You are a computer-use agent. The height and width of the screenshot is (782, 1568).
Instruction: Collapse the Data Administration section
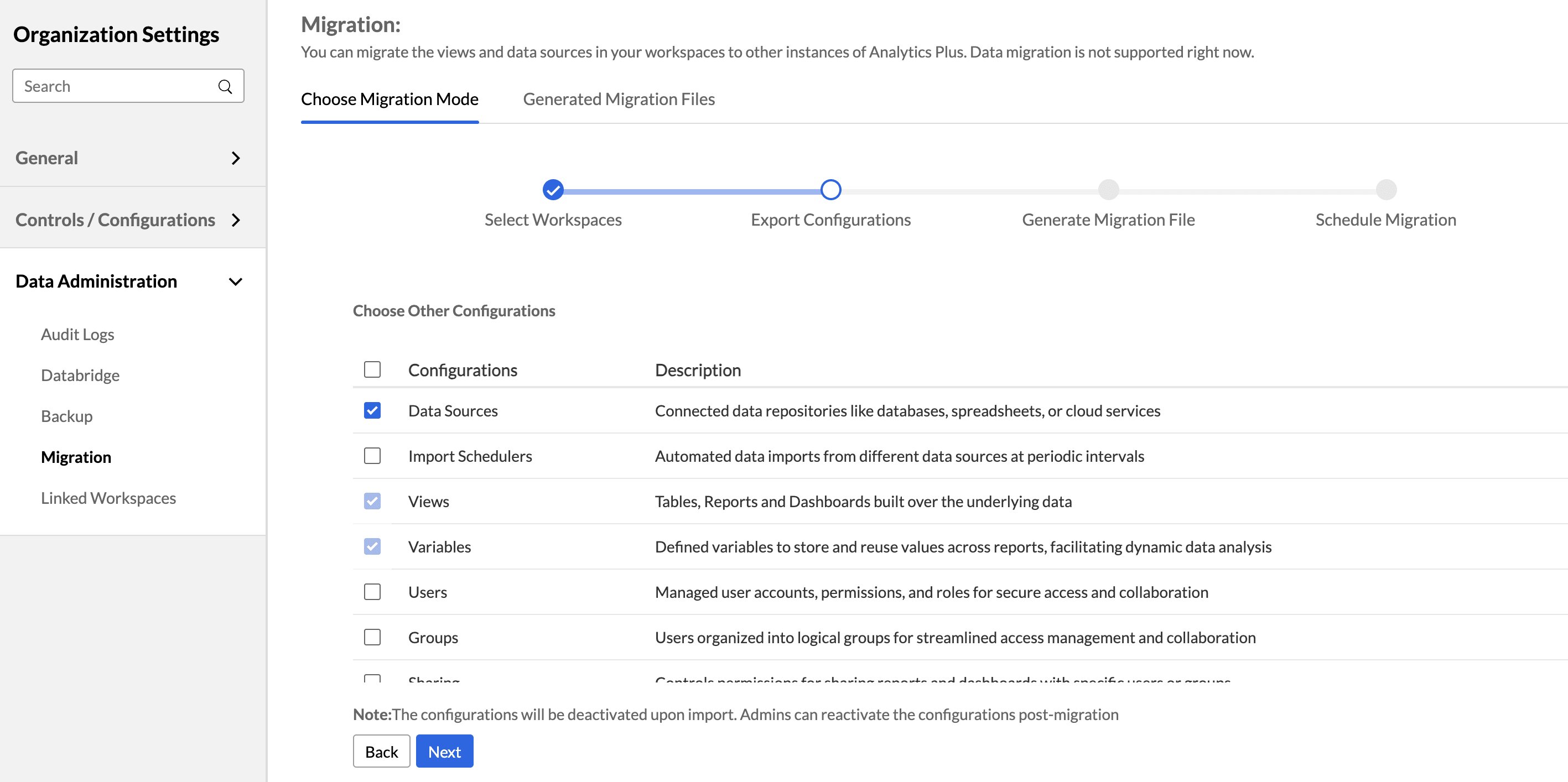click(x=235, y=281)
